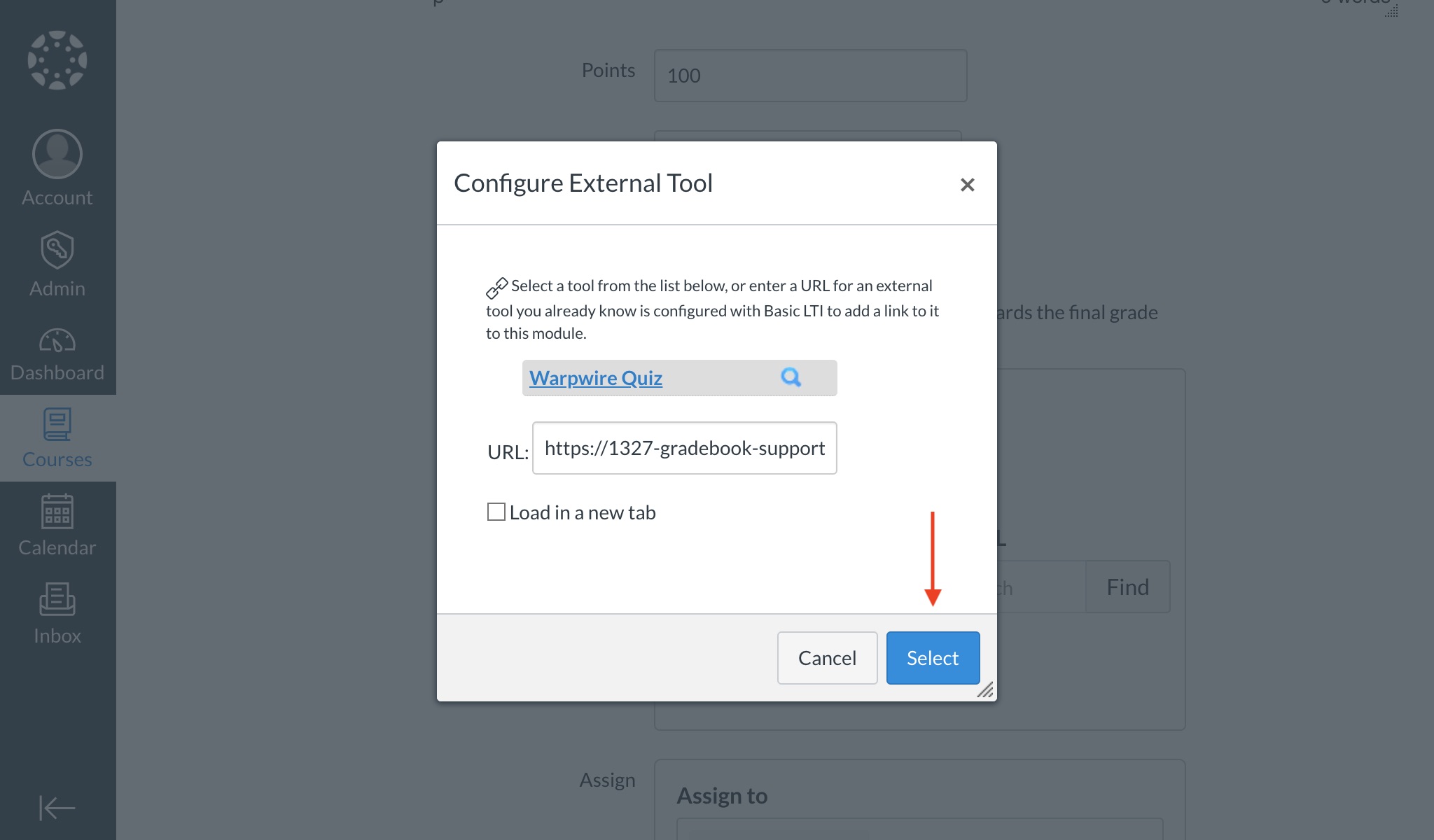1434x840 pixels.
Task: Click the Select button to confirm
Action: pos(932,657)
